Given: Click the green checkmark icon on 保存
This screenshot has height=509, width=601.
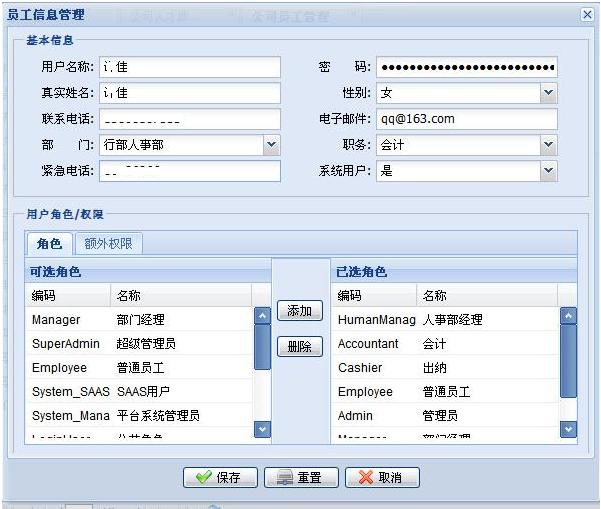Looking at the screenshot, I should pyautogui.click(x=203, y=477).
